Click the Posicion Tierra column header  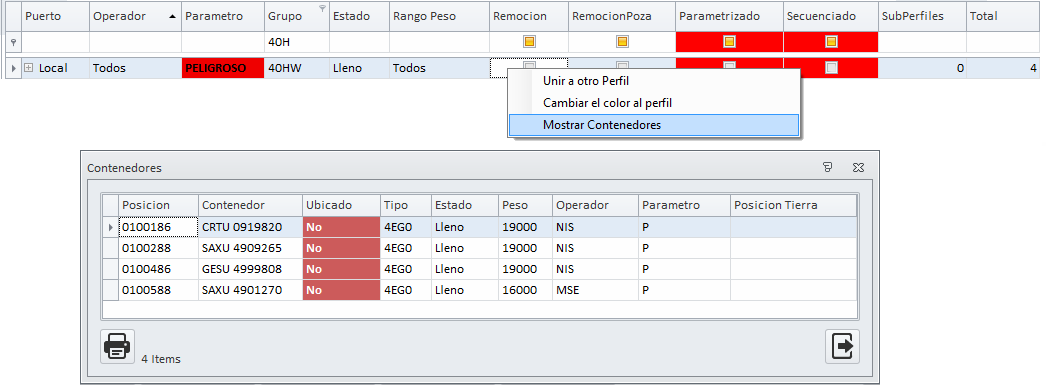(x=794, y=205)
